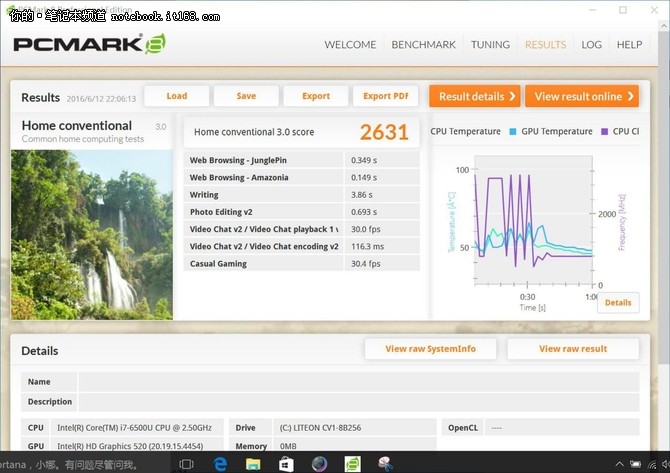The image size is (670, 473).
Task: Click the Description field in Details
Action: [x=359, y=402]
